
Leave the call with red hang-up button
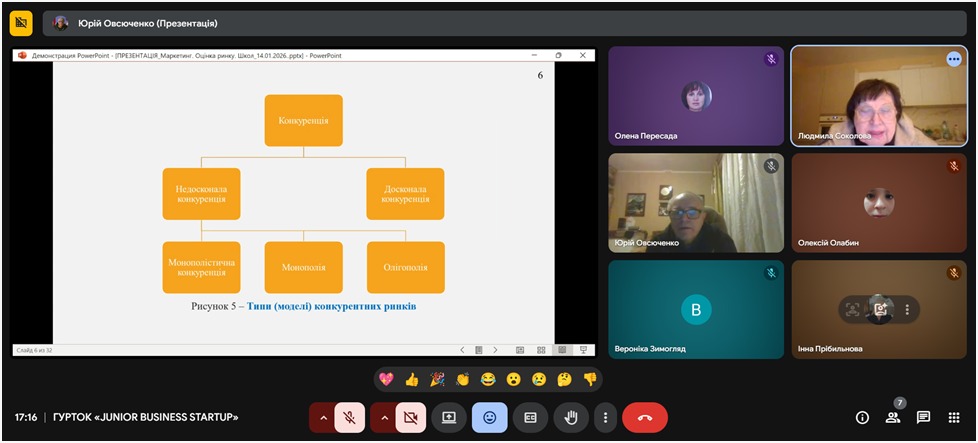(x=645, y=417)
